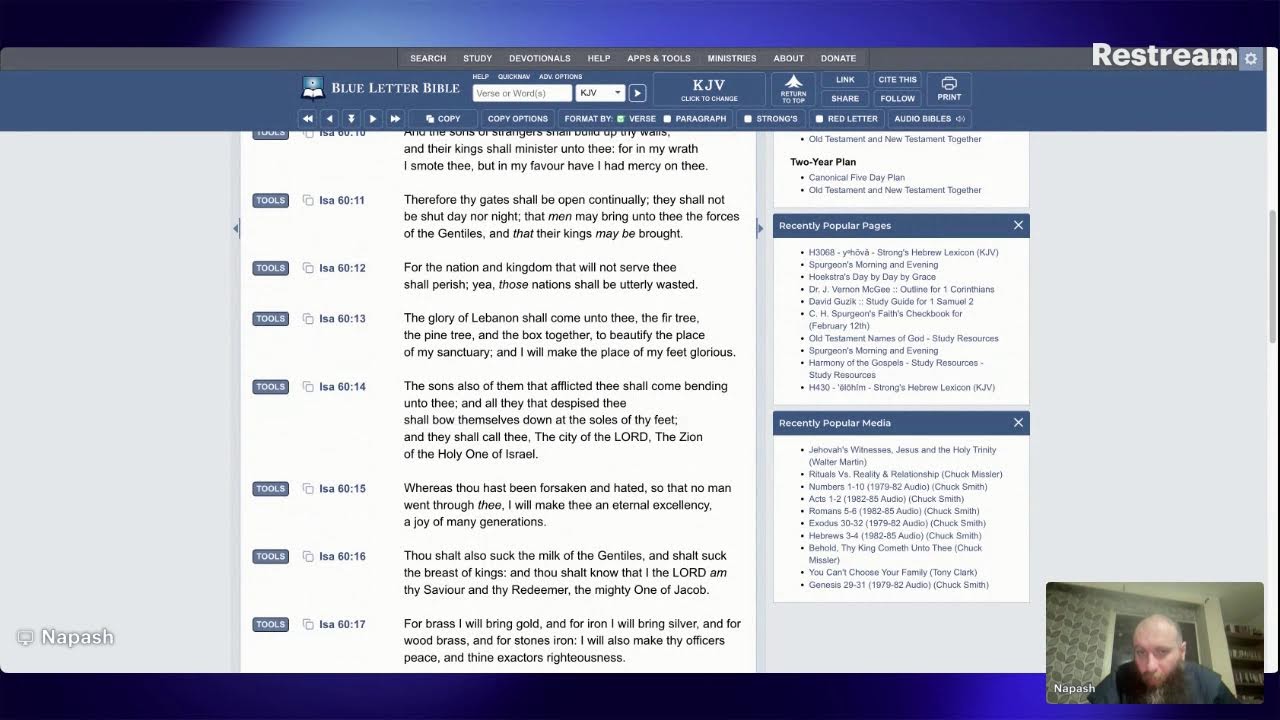Open Tools for Isa 60:14
Screen dimensions: 1280x720
pos(270,387)
